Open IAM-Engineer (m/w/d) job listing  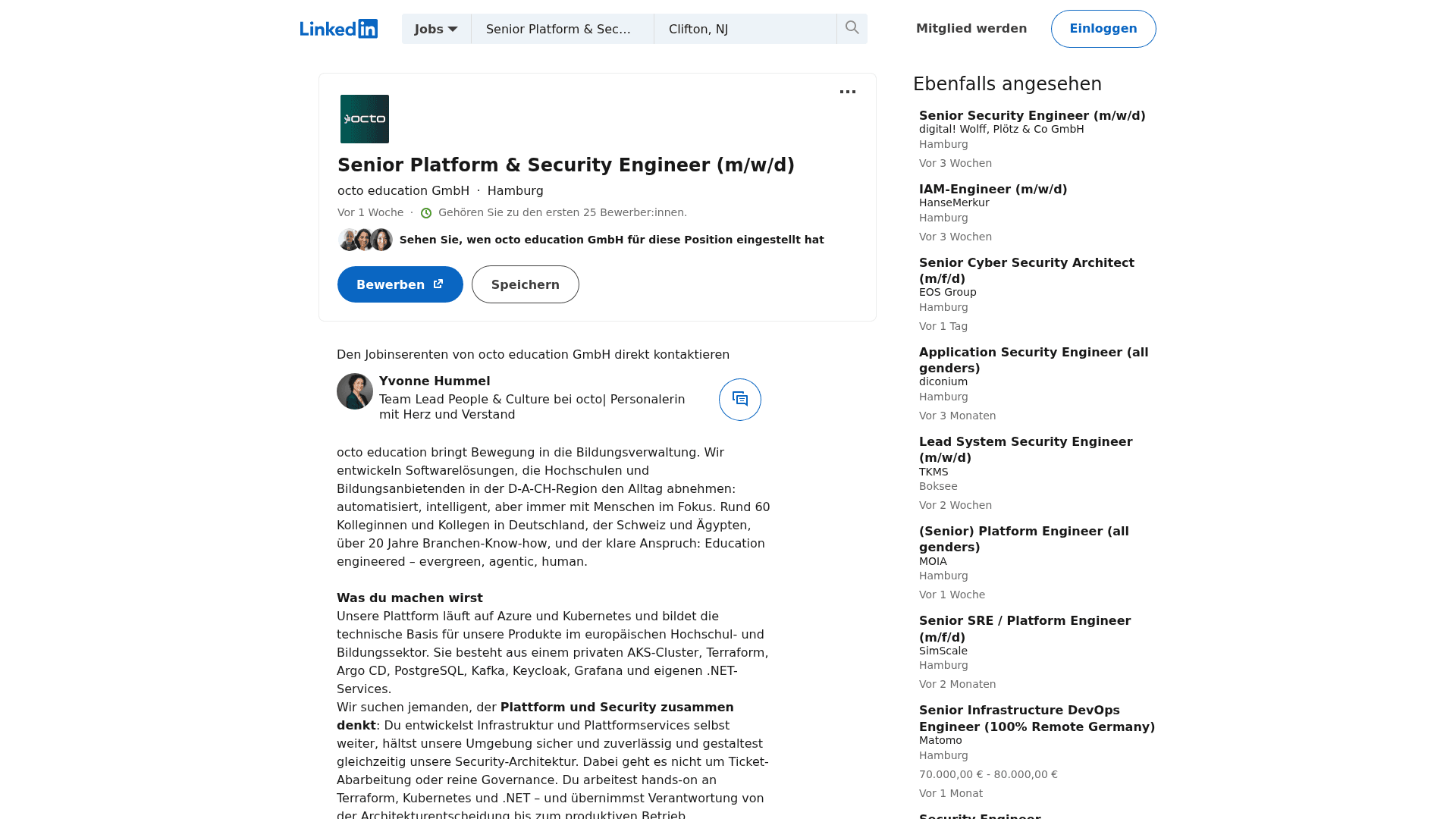(x=993, y=190)
